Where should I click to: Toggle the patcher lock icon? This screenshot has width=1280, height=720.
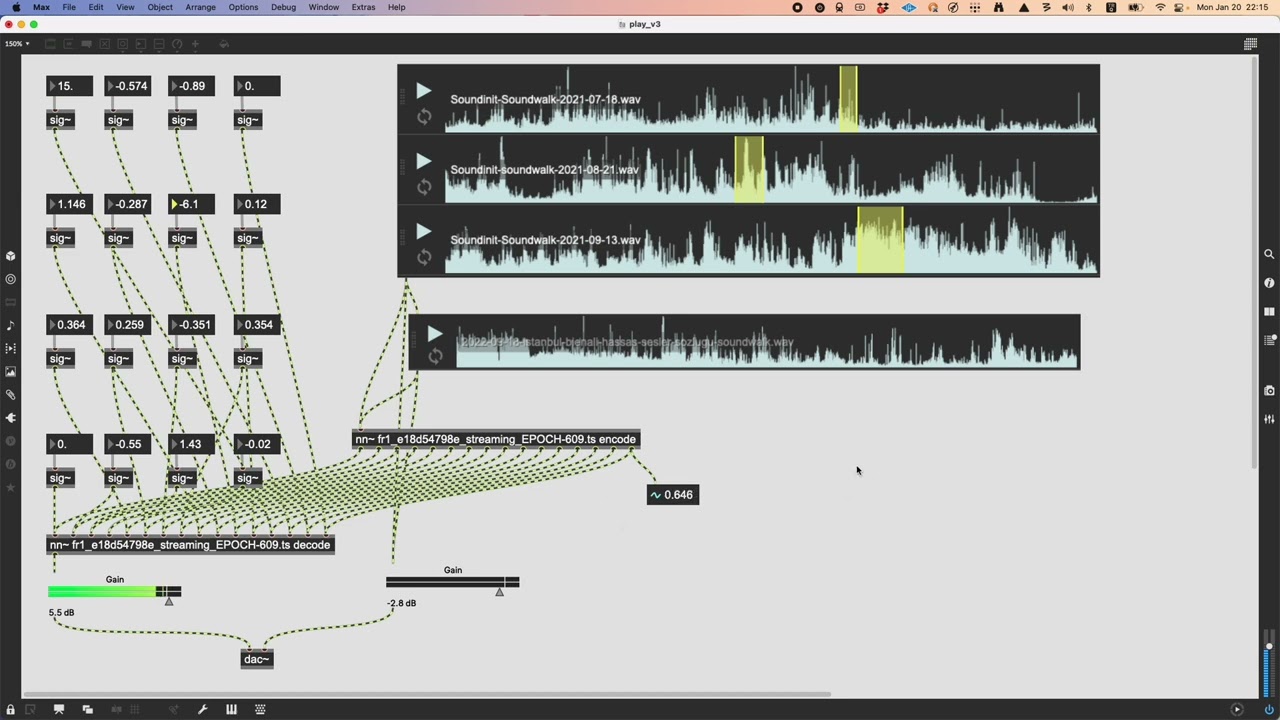(x=10, y=709)
